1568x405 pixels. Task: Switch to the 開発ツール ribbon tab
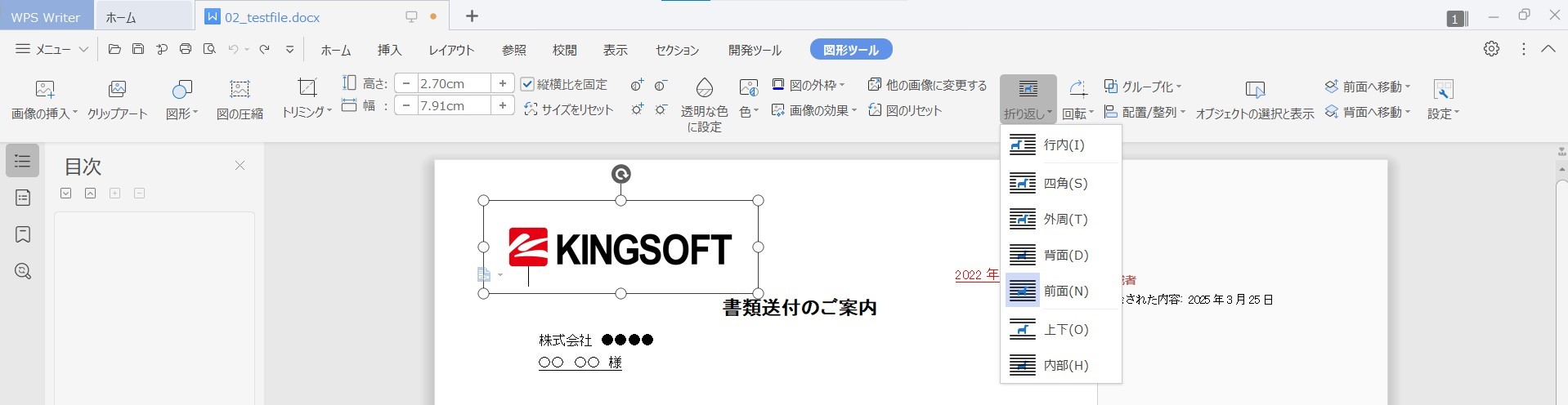[x=755, y=50]
